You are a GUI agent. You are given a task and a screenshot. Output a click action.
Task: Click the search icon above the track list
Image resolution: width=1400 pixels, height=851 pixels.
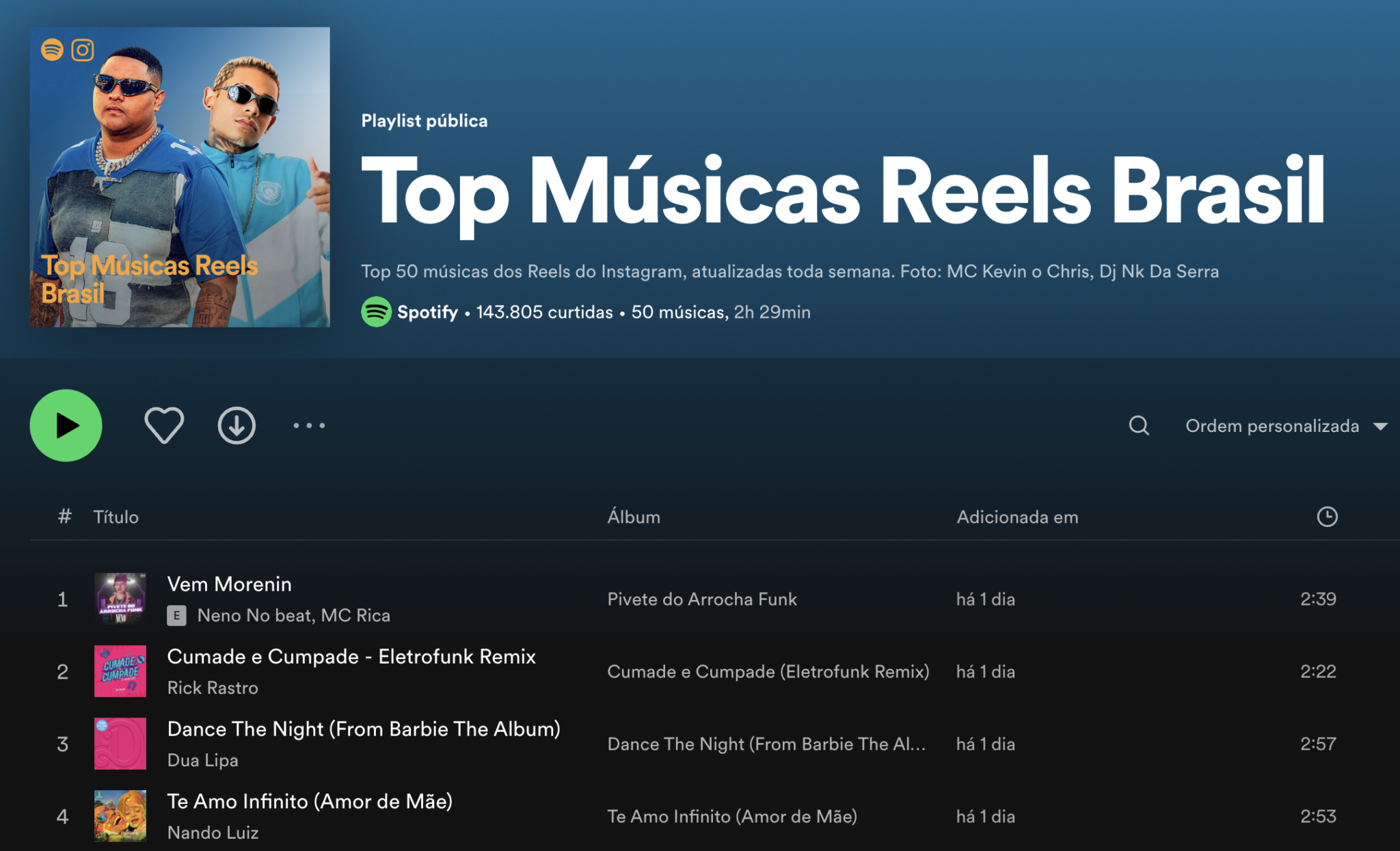point(1138,425)
